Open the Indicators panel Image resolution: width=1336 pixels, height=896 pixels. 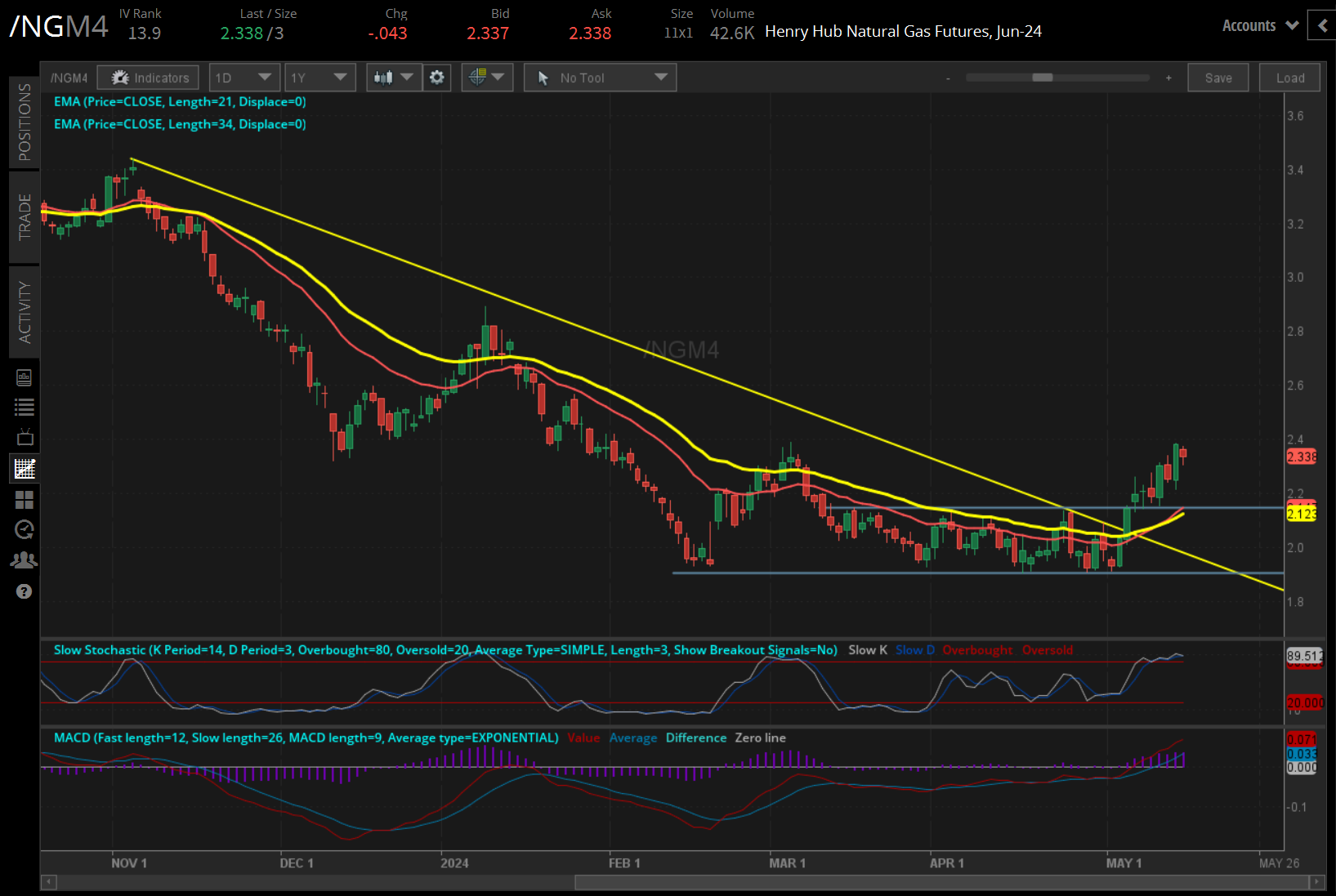(x=148, y=78)
